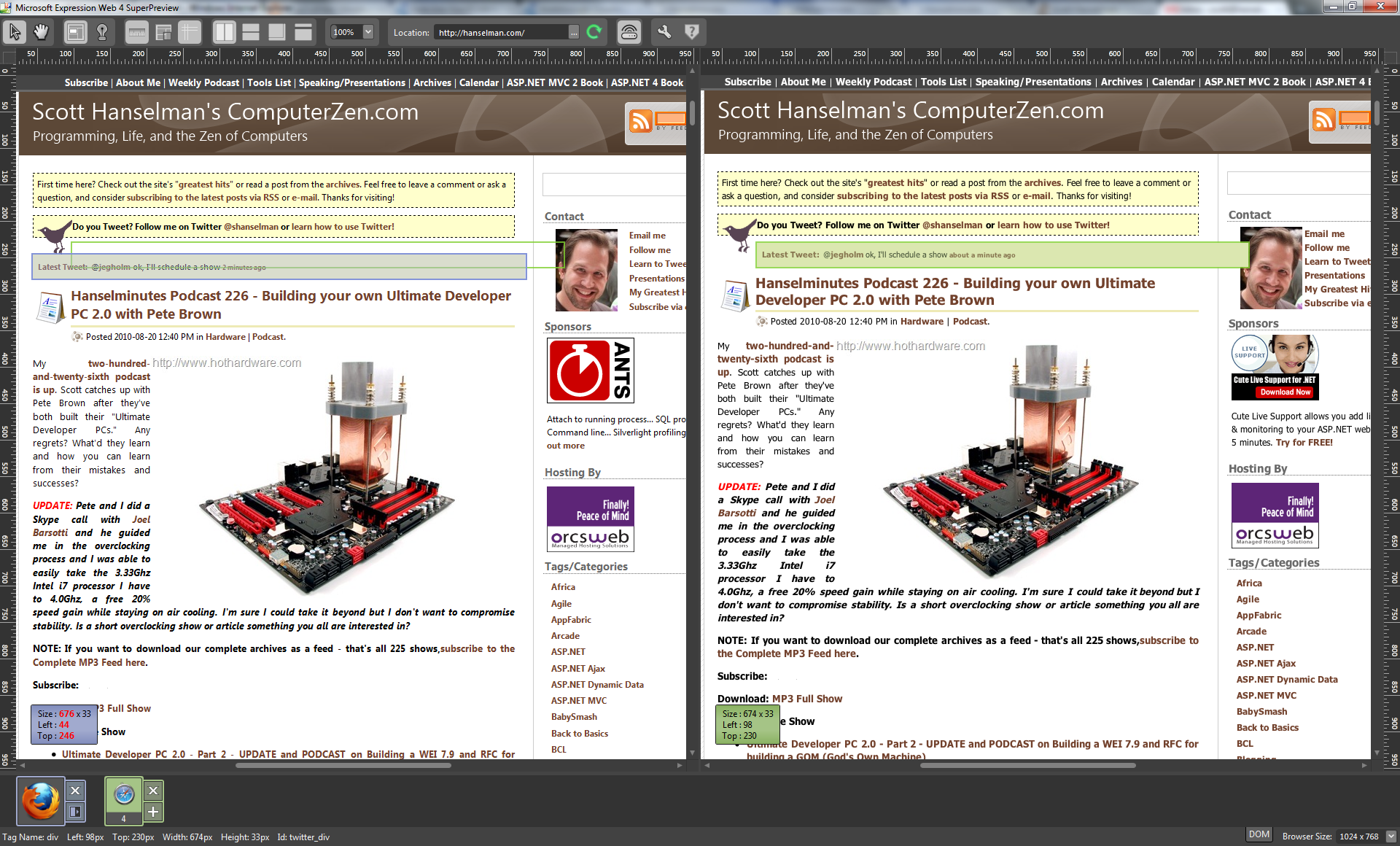Viewport: 1400px width, 846px height.
Task: Expand the Browser Size dropdown arrow
Action: click(1391, 837)
